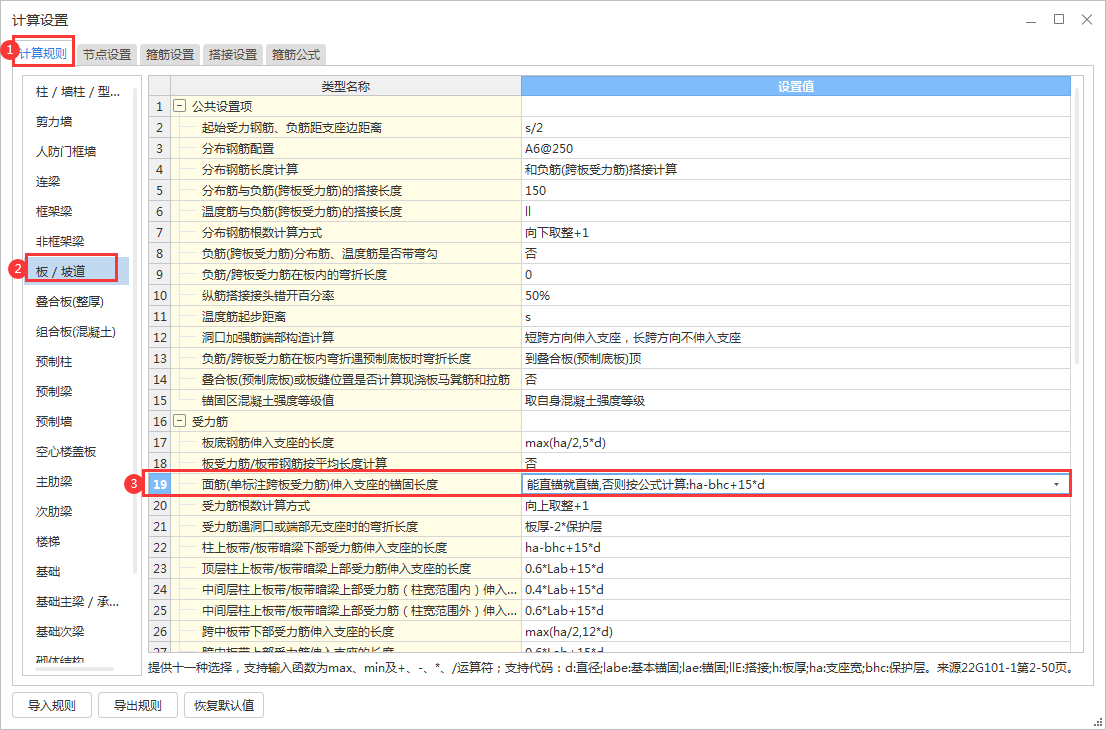
Task: Select 基础主梁 / 承... in the component list
Action: 78,602
